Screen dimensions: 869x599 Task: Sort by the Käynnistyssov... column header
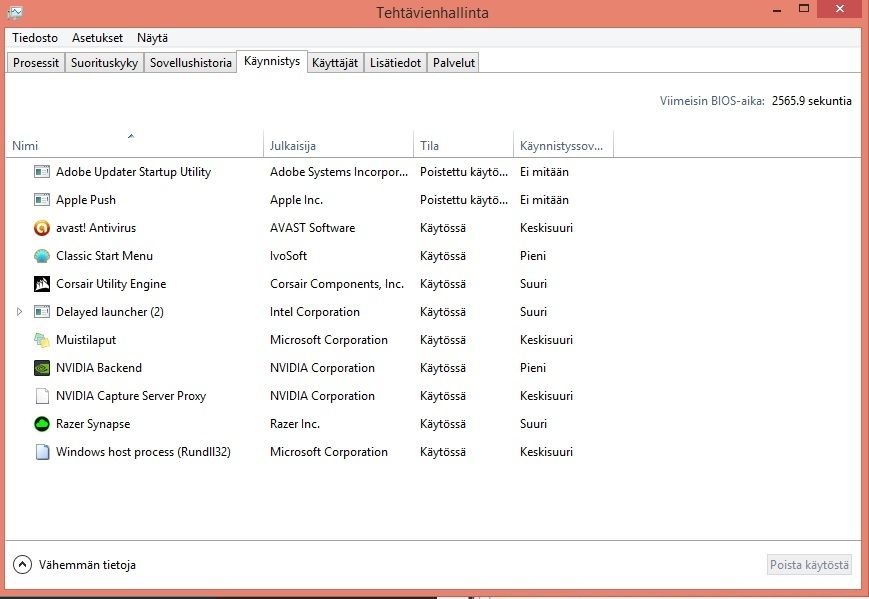tap(564, 145)
